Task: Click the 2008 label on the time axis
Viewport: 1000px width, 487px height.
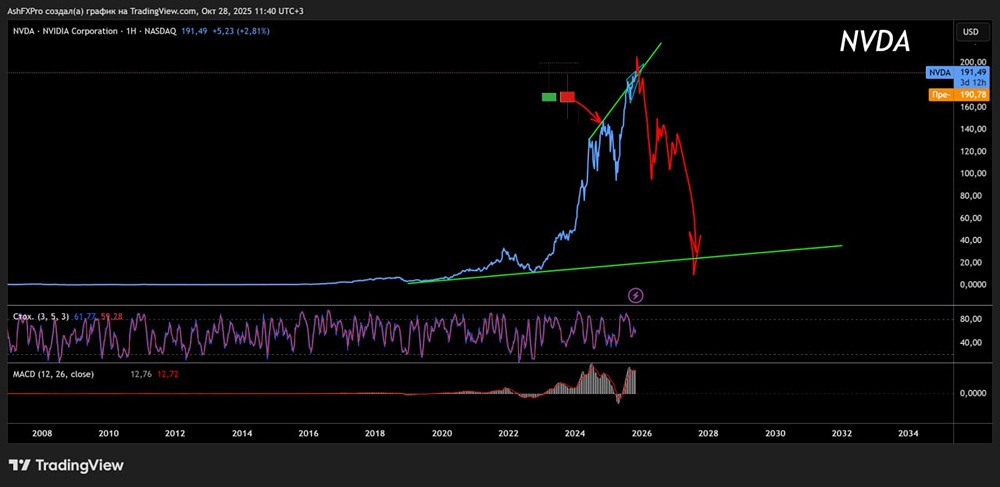Action: point(42,433)
